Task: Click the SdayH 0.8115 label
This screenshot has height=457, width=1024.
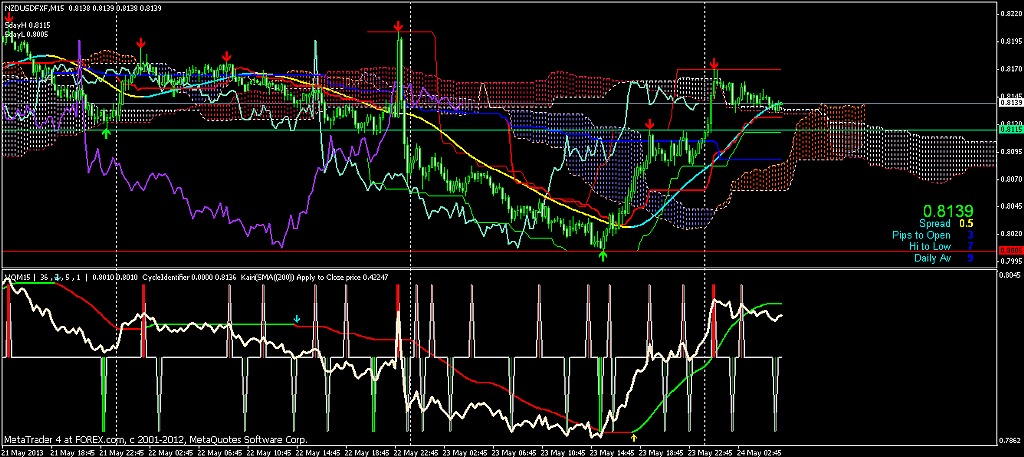Action: (27, 25)
